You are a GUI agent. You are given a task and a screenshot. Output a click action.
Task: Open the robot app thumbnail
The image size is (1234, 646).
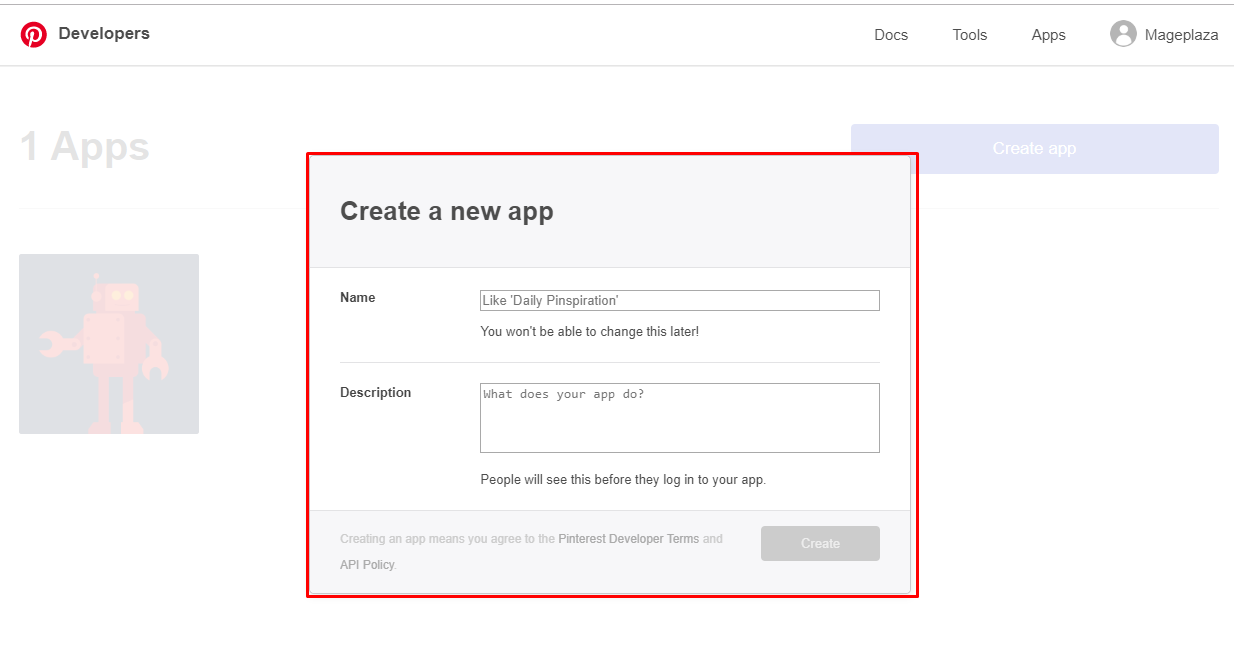click(109, 344)
